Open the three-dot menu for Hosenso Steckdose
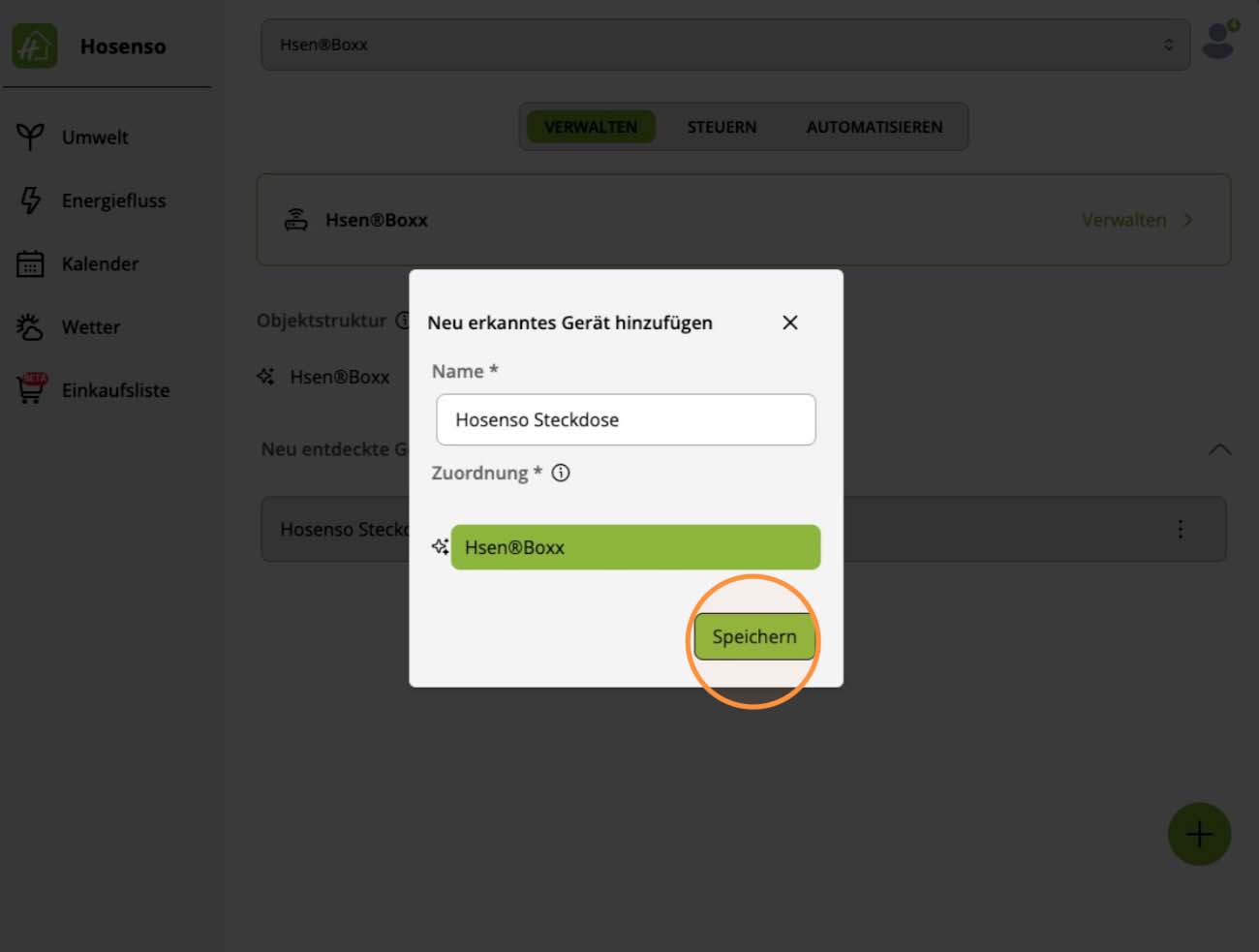This screenshot has width=1259, height=952. coord(1180,529)
